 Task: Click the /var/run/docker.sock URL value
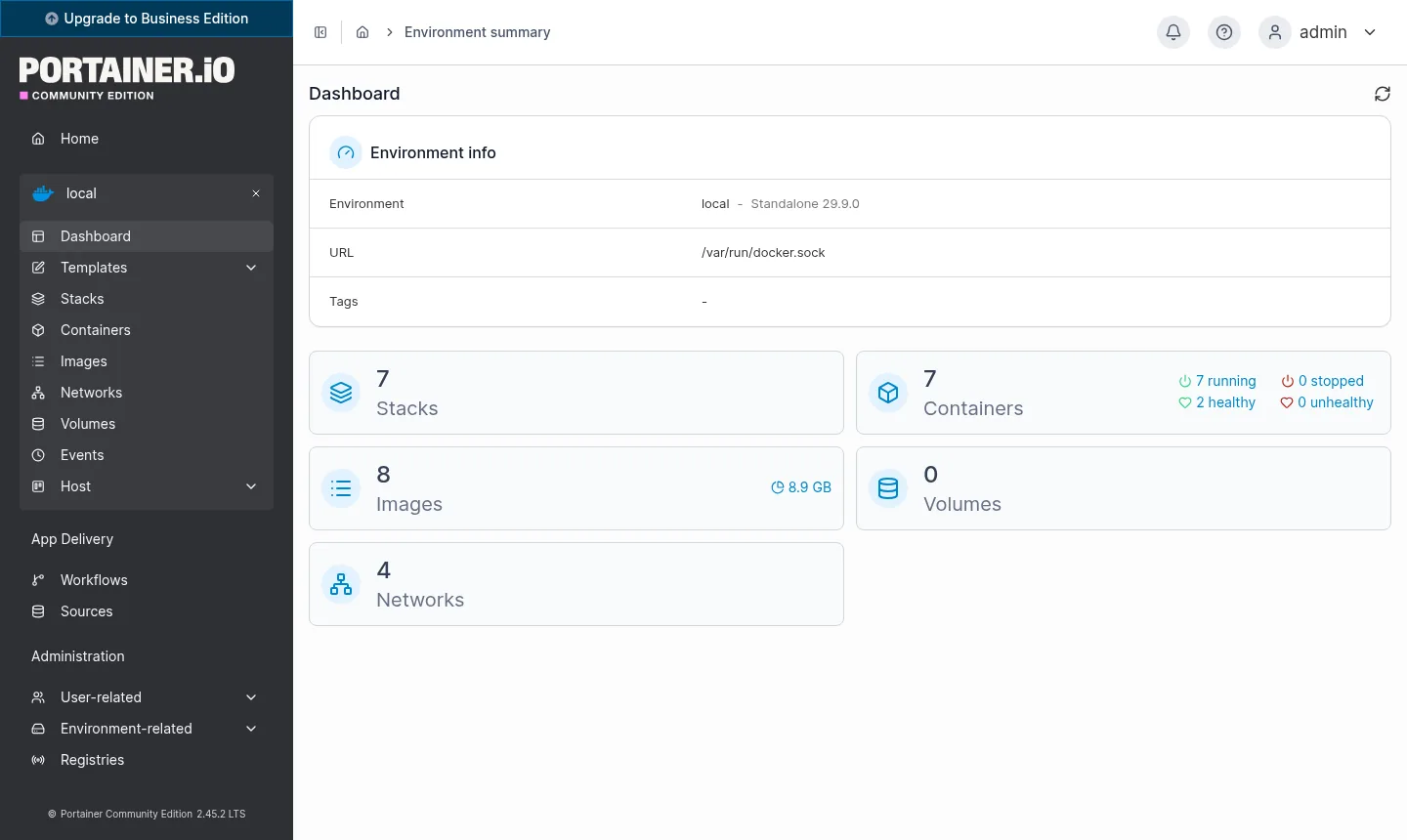pyautogui.click(x=763, y=253)
